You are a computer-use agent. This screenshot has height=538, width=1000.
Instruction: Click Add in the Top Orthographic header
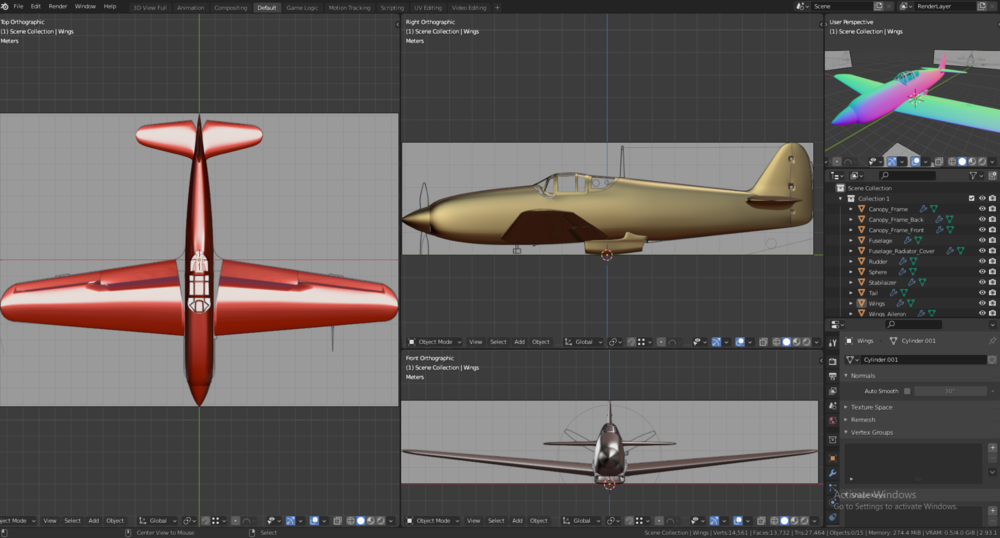coord(93,520)
